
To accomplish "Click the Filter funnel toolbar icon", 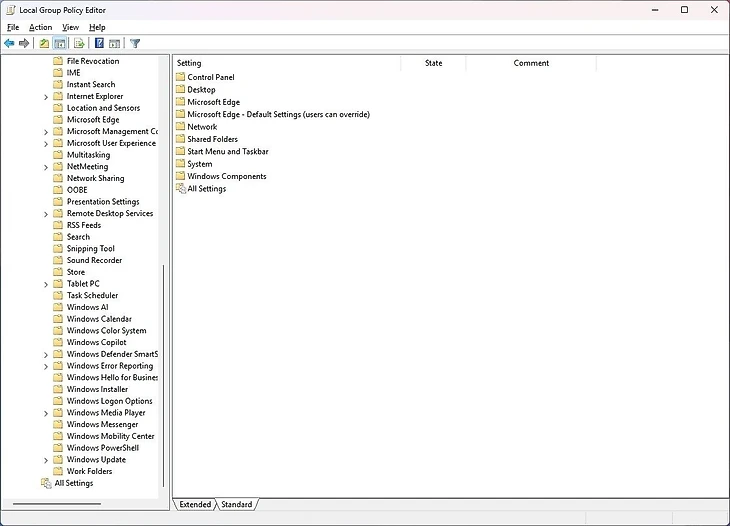I will (x=135, y=44).
